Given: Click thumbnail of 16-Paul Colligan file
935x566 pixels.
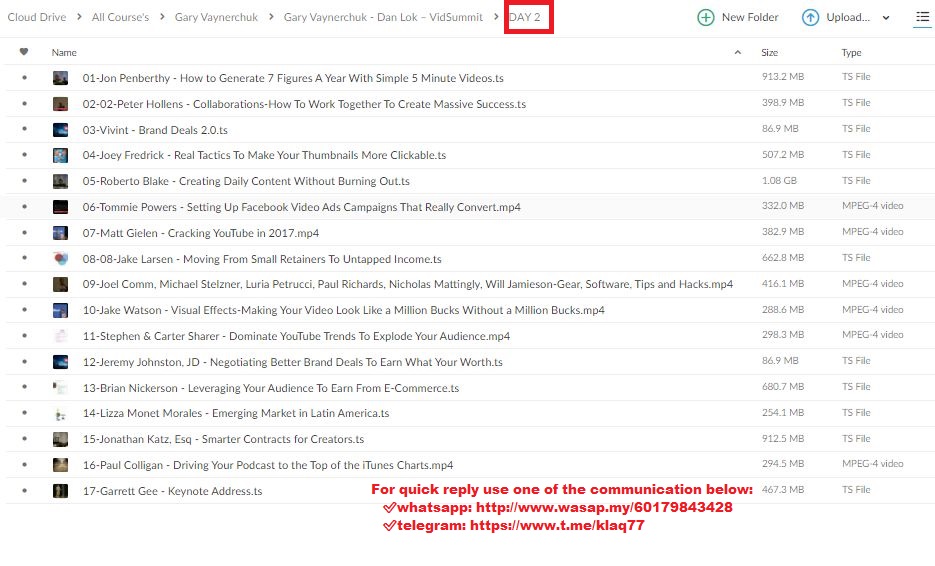Looking at the screenshot, I should tap(60, 465).
